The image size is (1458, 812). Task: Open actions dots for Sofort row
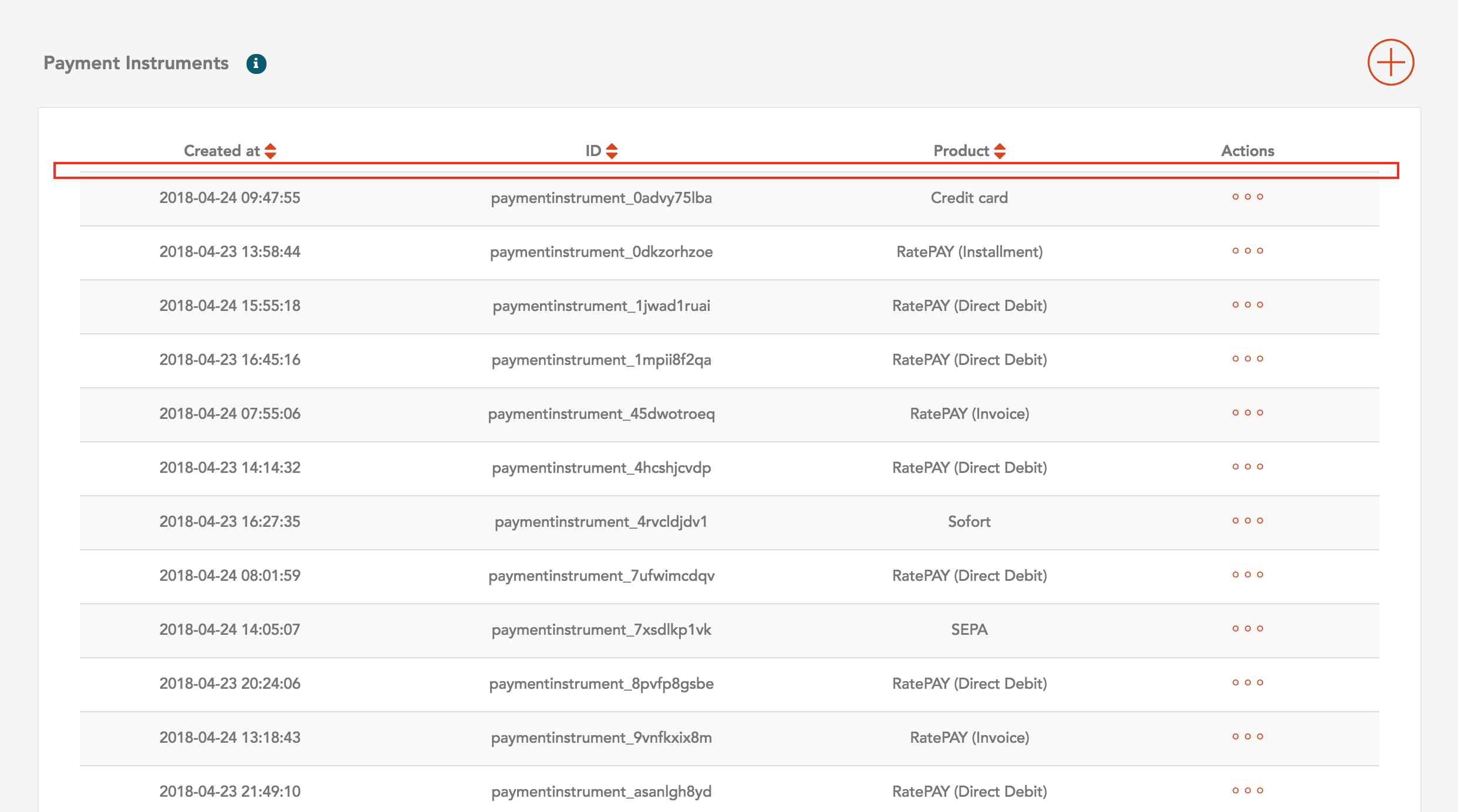(1247, 521)
